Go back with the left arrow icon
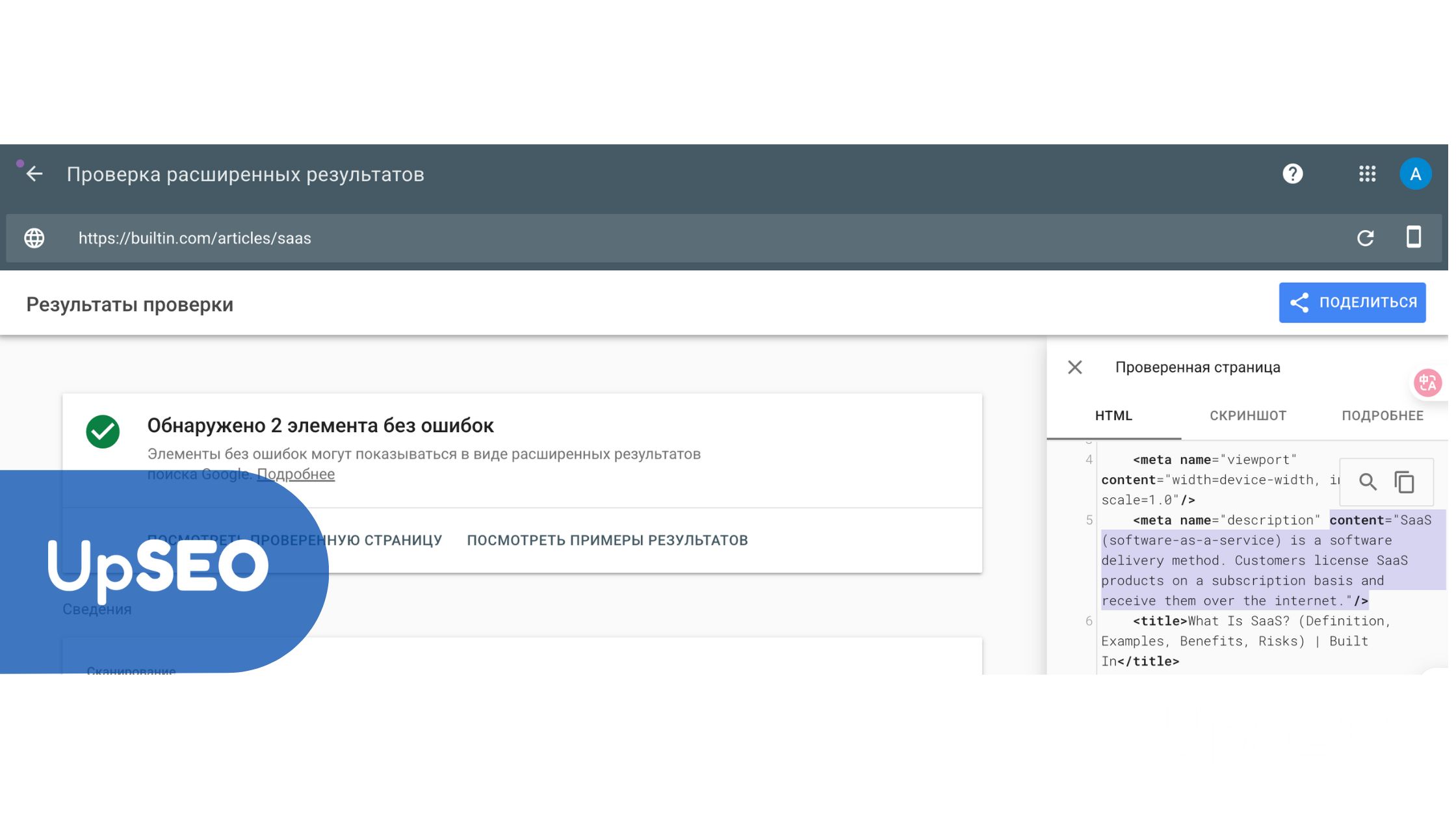 pos(34,174)
